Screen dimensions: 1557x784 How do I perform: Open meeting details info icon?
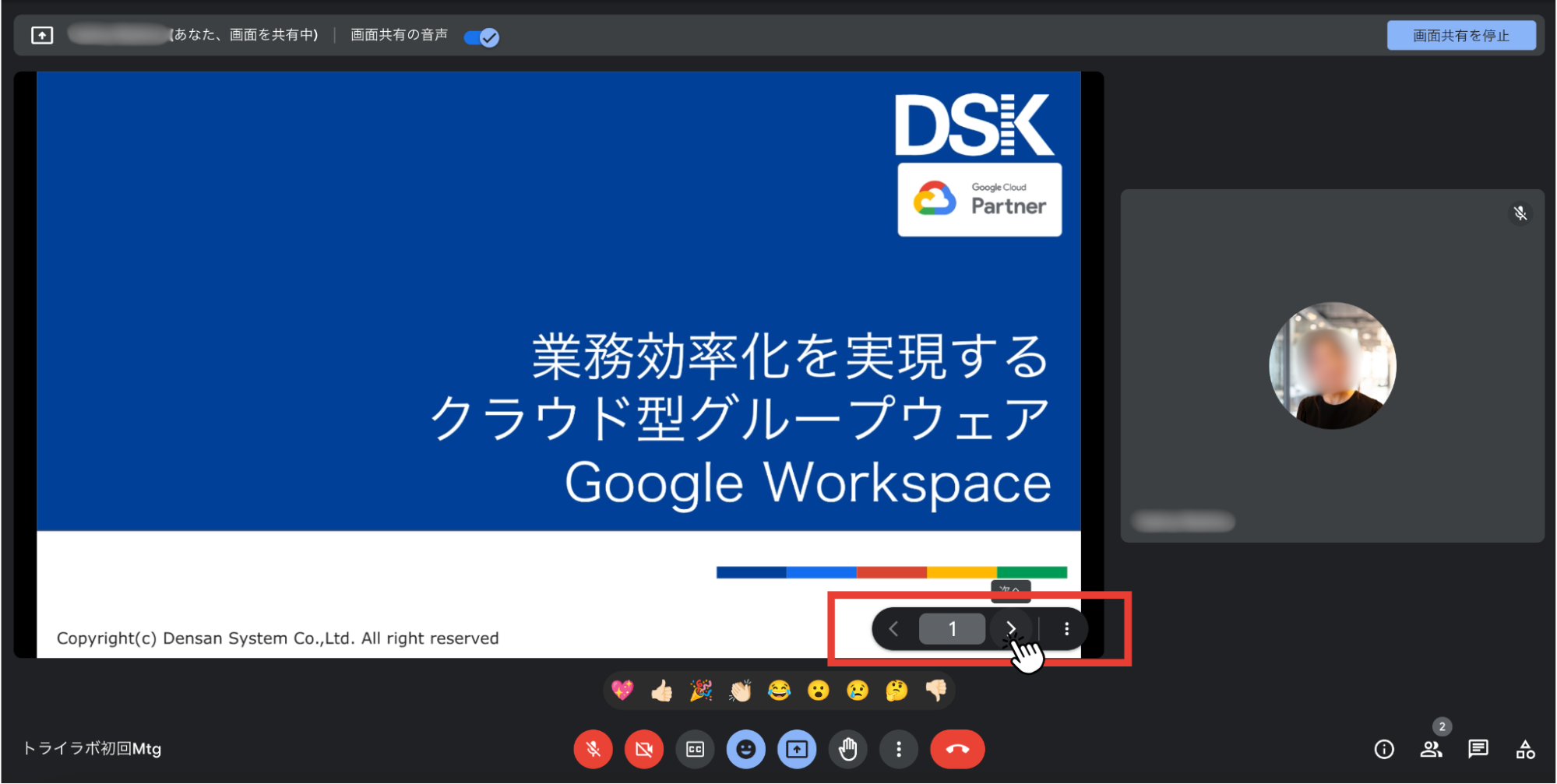tap(1384, 749)
